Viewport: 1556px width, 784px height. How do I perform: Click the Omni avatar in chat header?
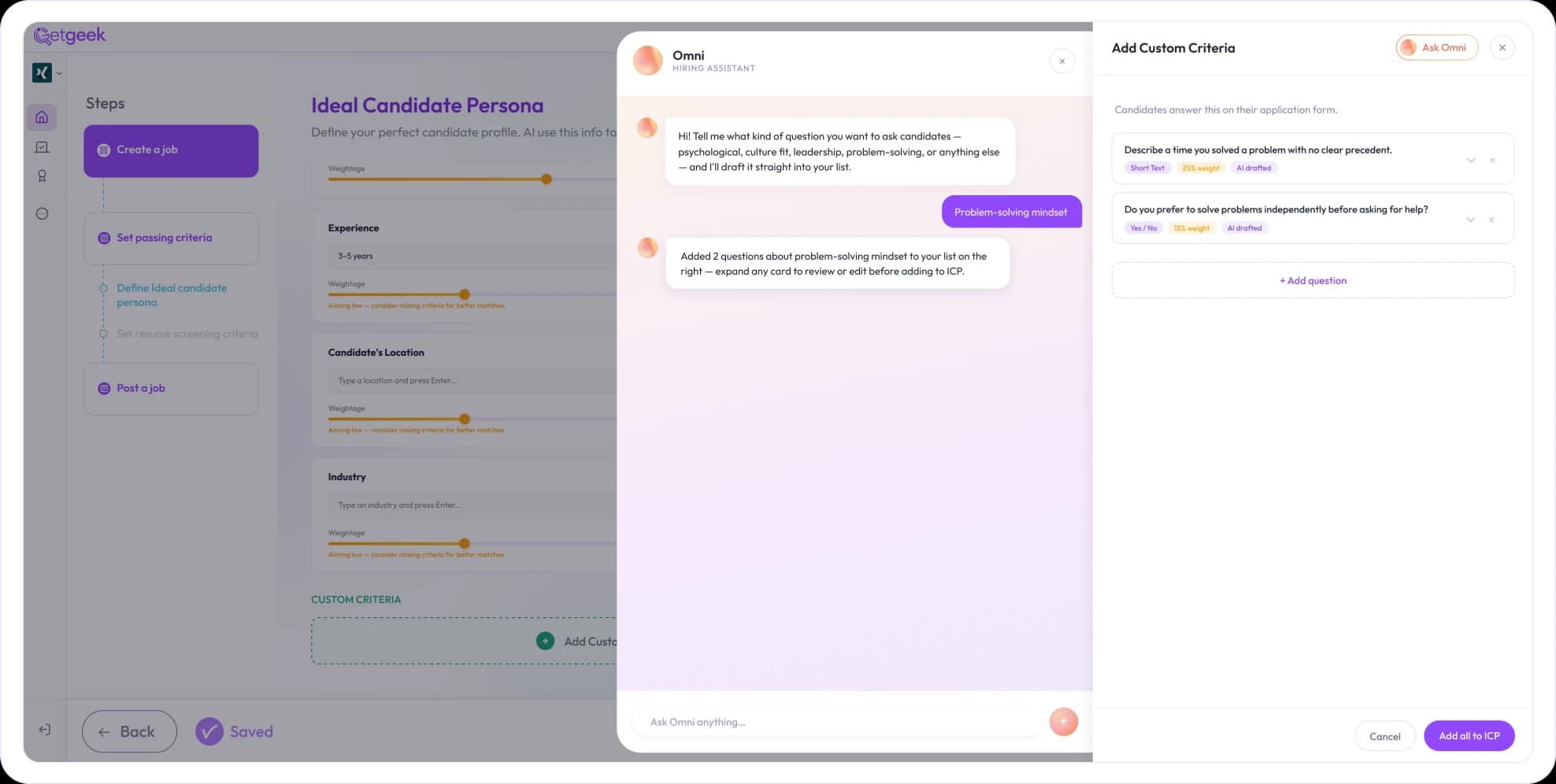click(x=647, y=61)
